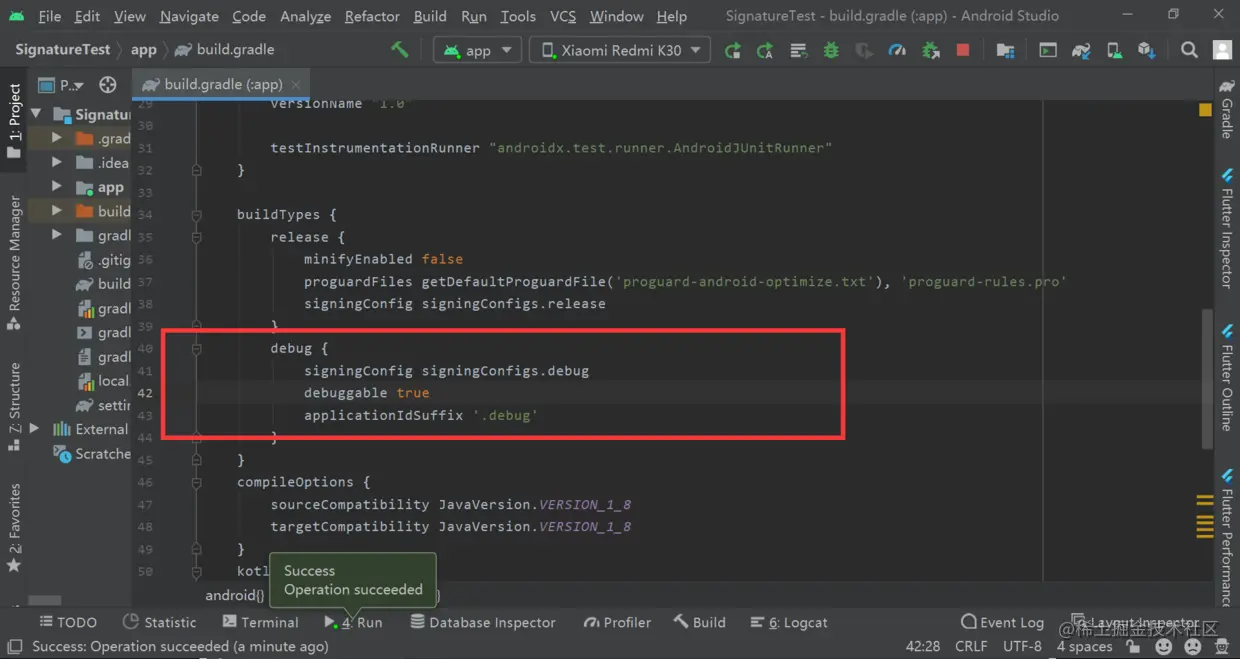Toggle the tool windows icon at bottom-left corner
Viewport: 1240px width, 659px height.
click(15, 647)
